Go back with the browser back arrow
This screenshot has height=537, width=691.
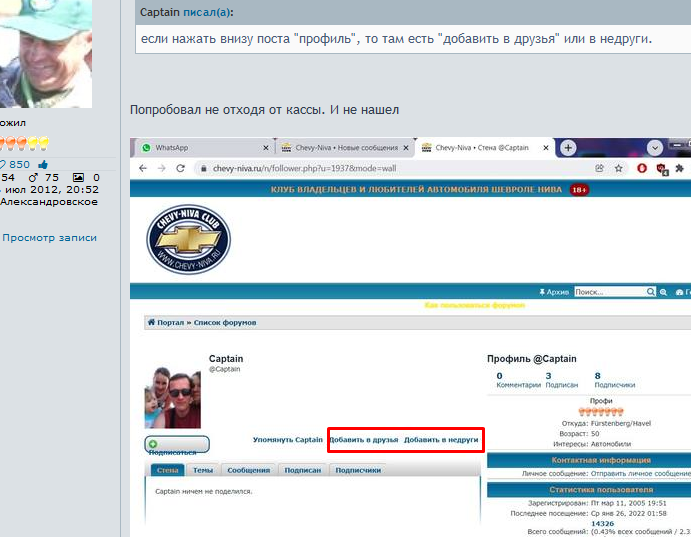143,168
